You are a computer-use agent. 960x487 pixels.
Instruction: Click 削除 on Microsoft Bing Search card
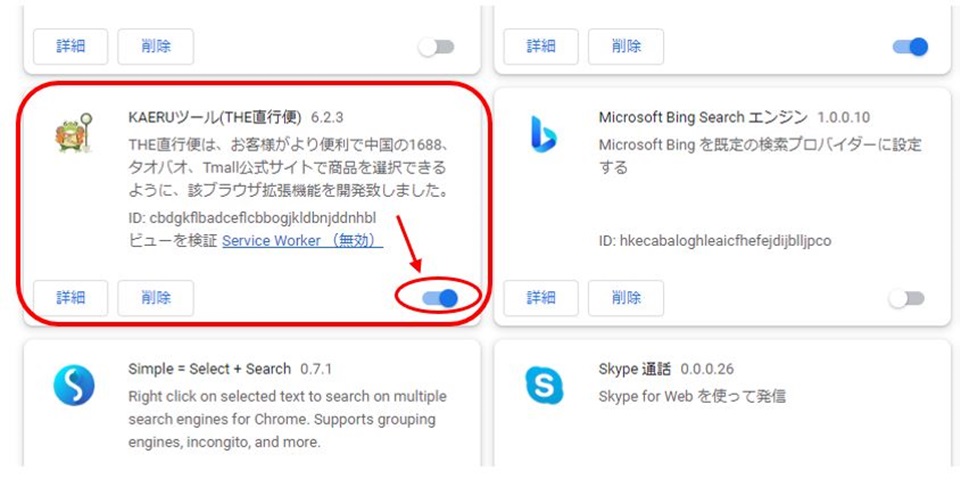tap(626, 298)
